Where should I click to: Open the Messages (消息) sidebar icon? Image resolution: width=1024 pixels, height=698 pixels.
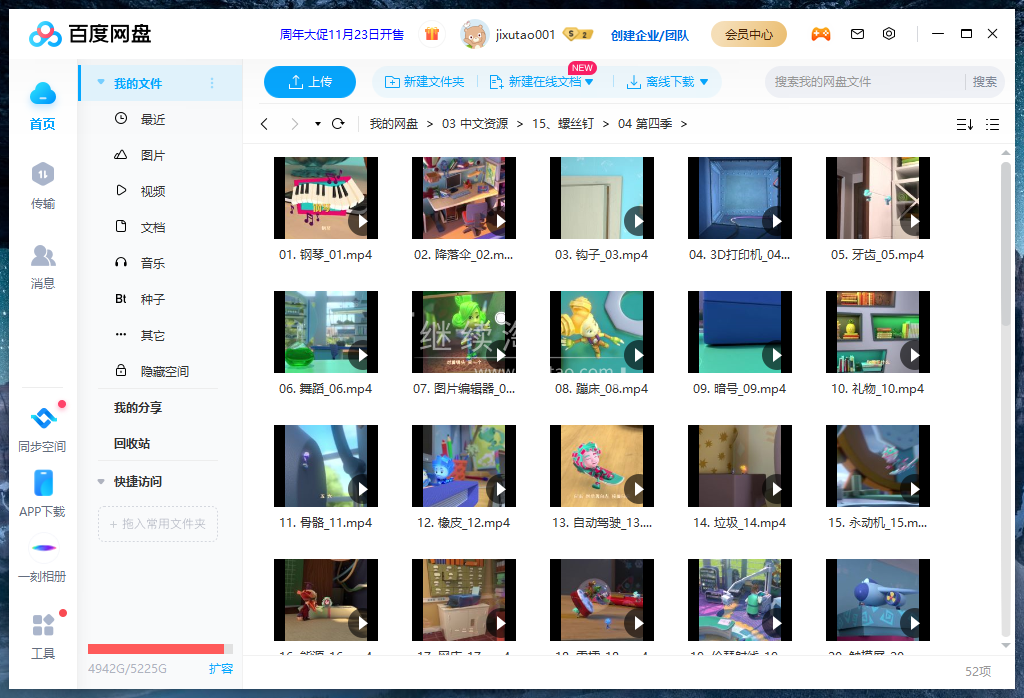pos(42,256)
